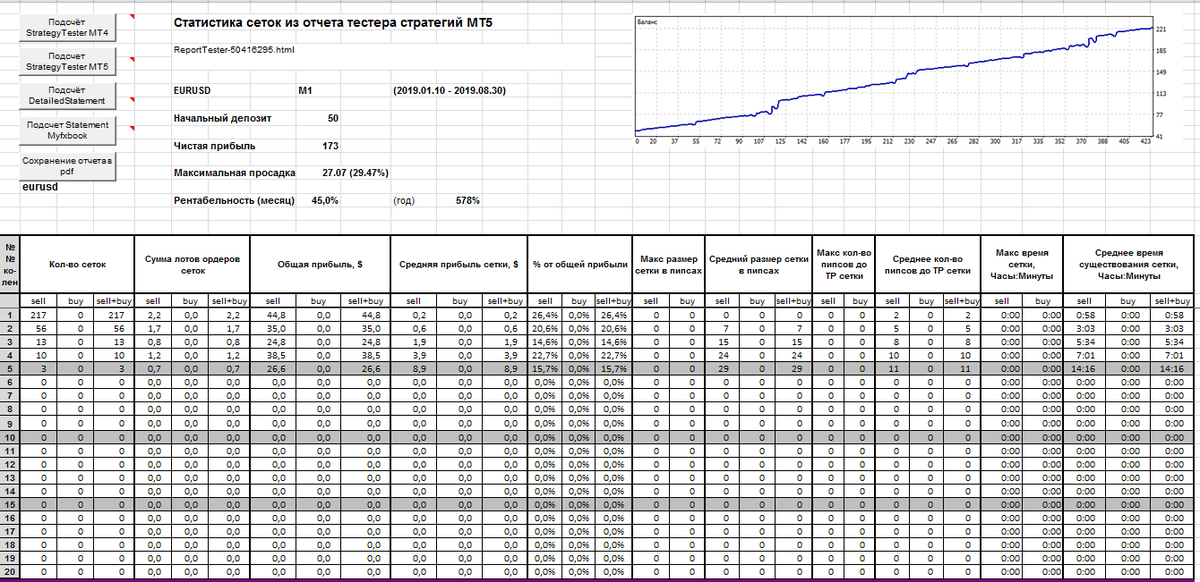The image size is (1200, 582).
Task: Click the % от общей прибыли header
Action: point(580,264)
